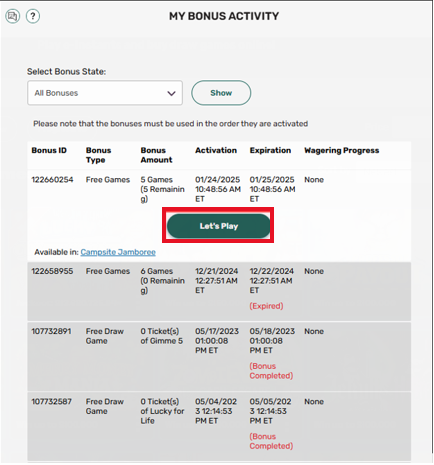
Task: Click the Bonus ID column header
Action: (49, 150)
